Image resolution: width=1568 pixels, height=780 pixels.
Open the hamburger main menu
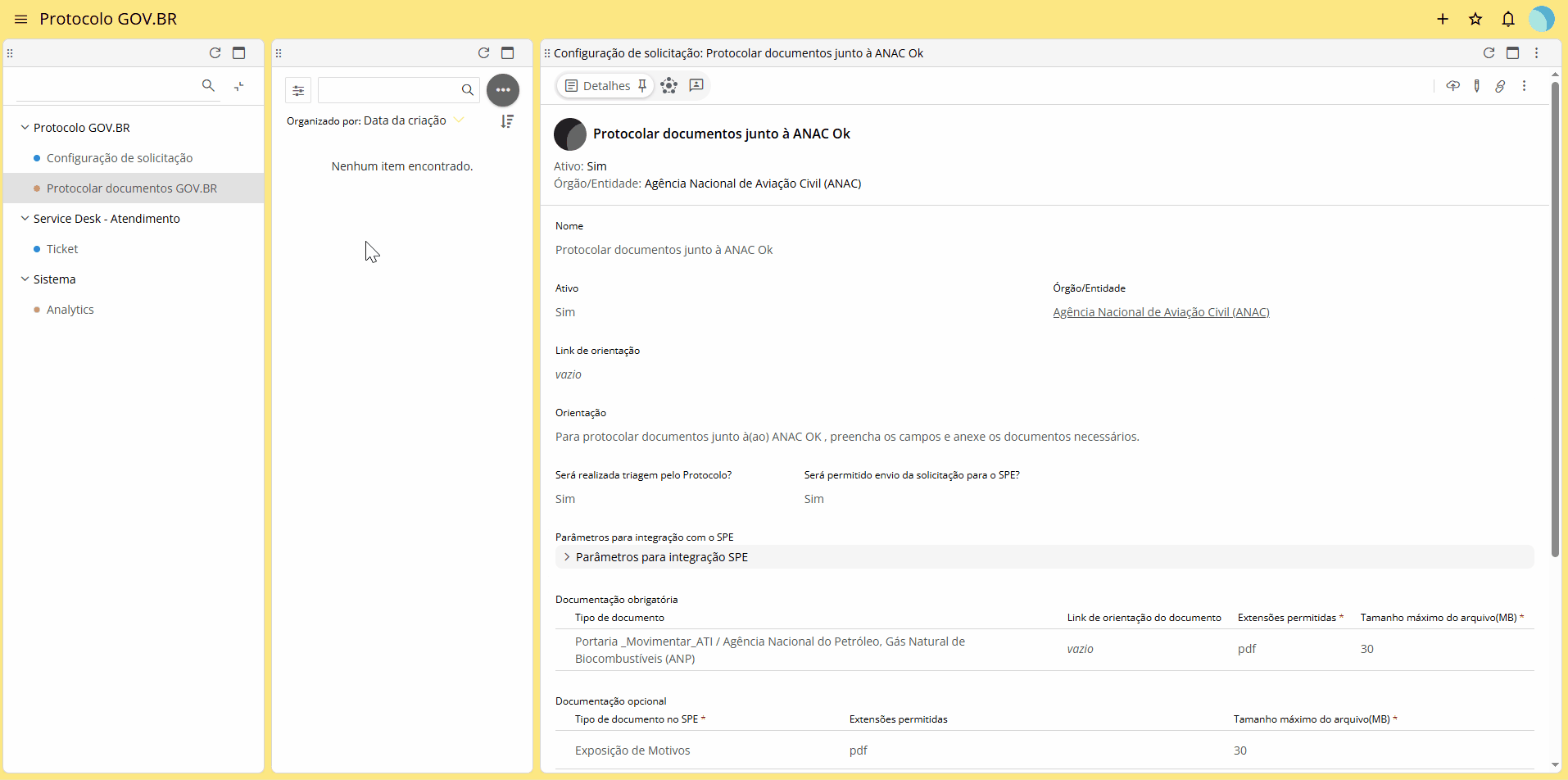tap(21, 19)
